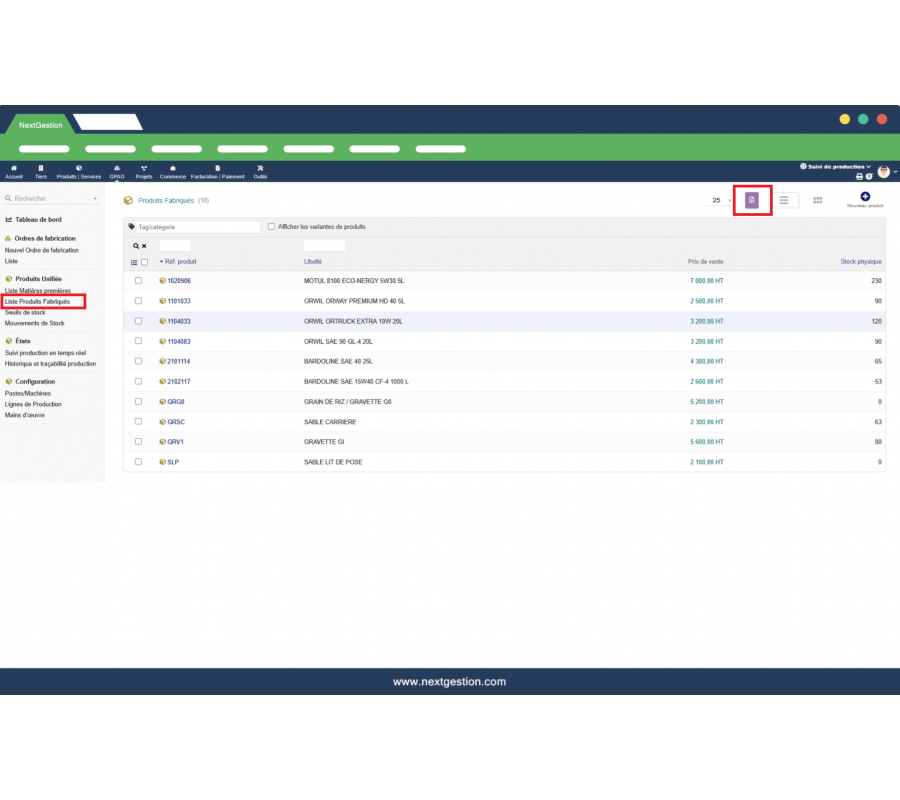
Task: Open the Accueil home icon
Action: (13, 168)
